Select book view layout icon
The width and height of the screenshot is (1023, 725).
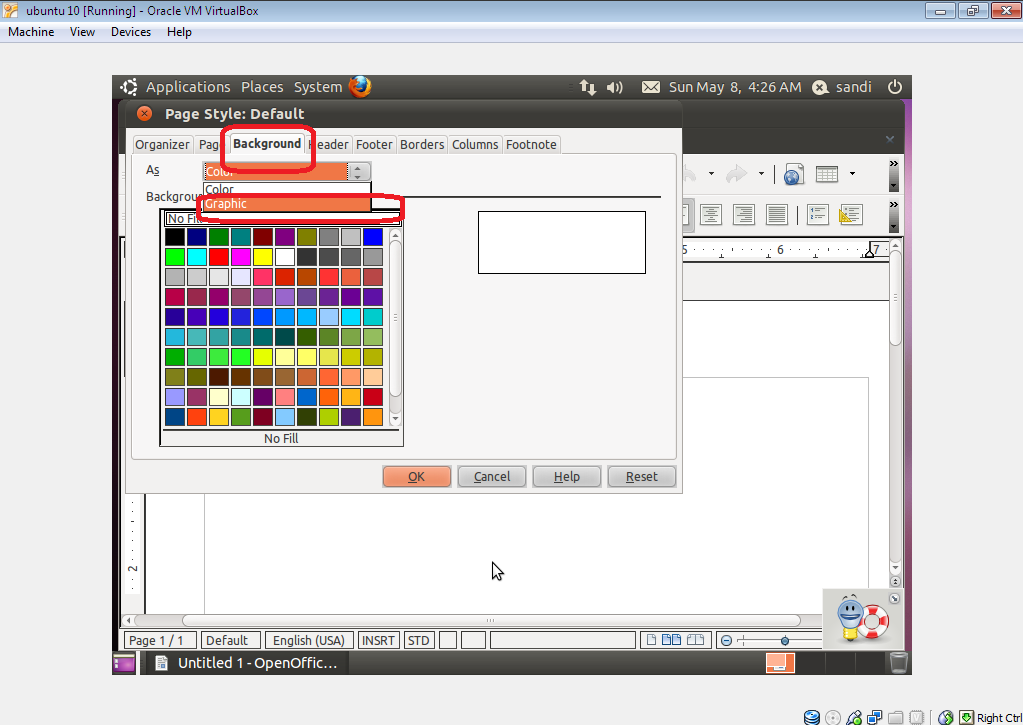695,640
